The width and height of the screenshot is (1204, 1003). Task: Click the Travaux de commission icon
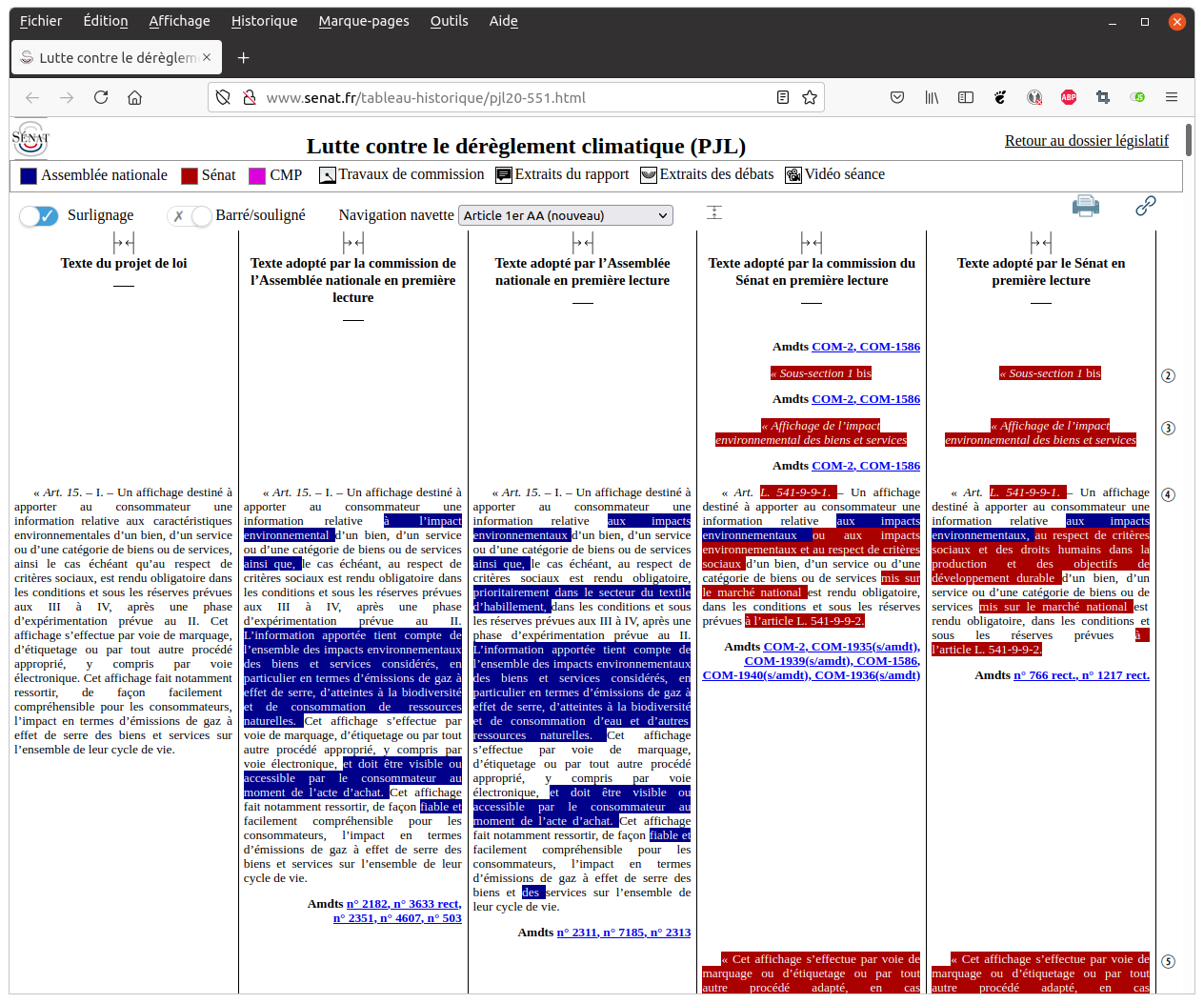coord(327,175)
